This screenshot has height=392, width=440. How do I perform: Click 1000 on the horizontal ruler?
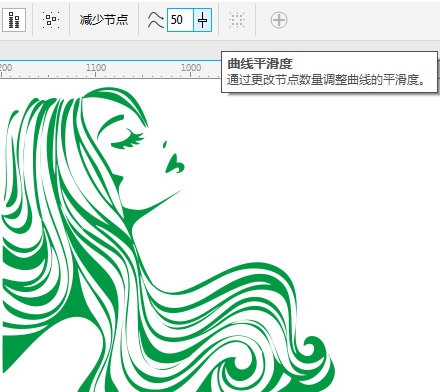pos(191,68)
